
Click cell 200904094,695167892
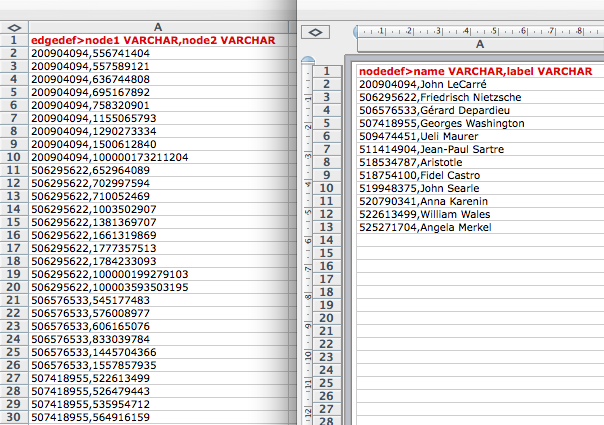pos(158,92)
